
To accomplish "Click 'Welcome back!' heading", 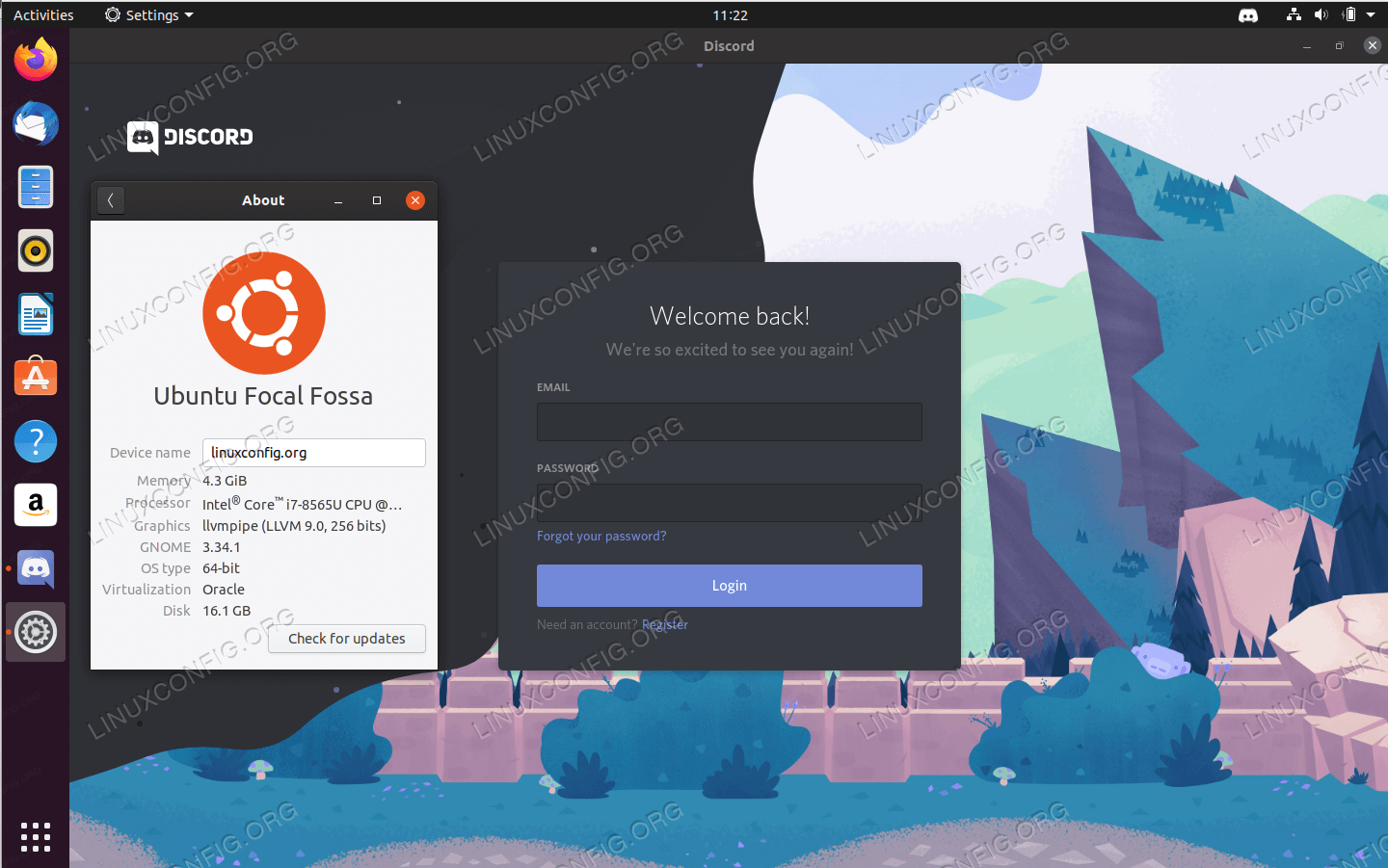I will coord(730,316).
